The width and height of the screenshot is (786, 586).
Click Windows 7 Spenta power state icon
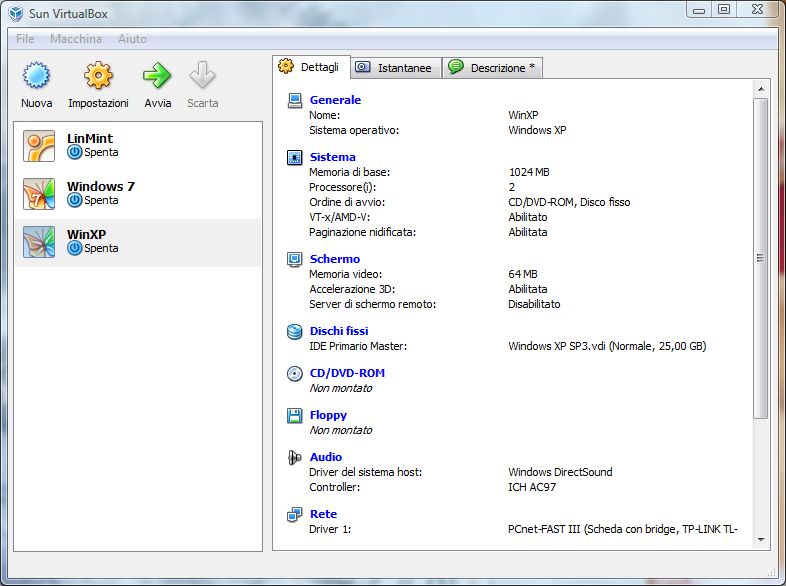(75, 201)
